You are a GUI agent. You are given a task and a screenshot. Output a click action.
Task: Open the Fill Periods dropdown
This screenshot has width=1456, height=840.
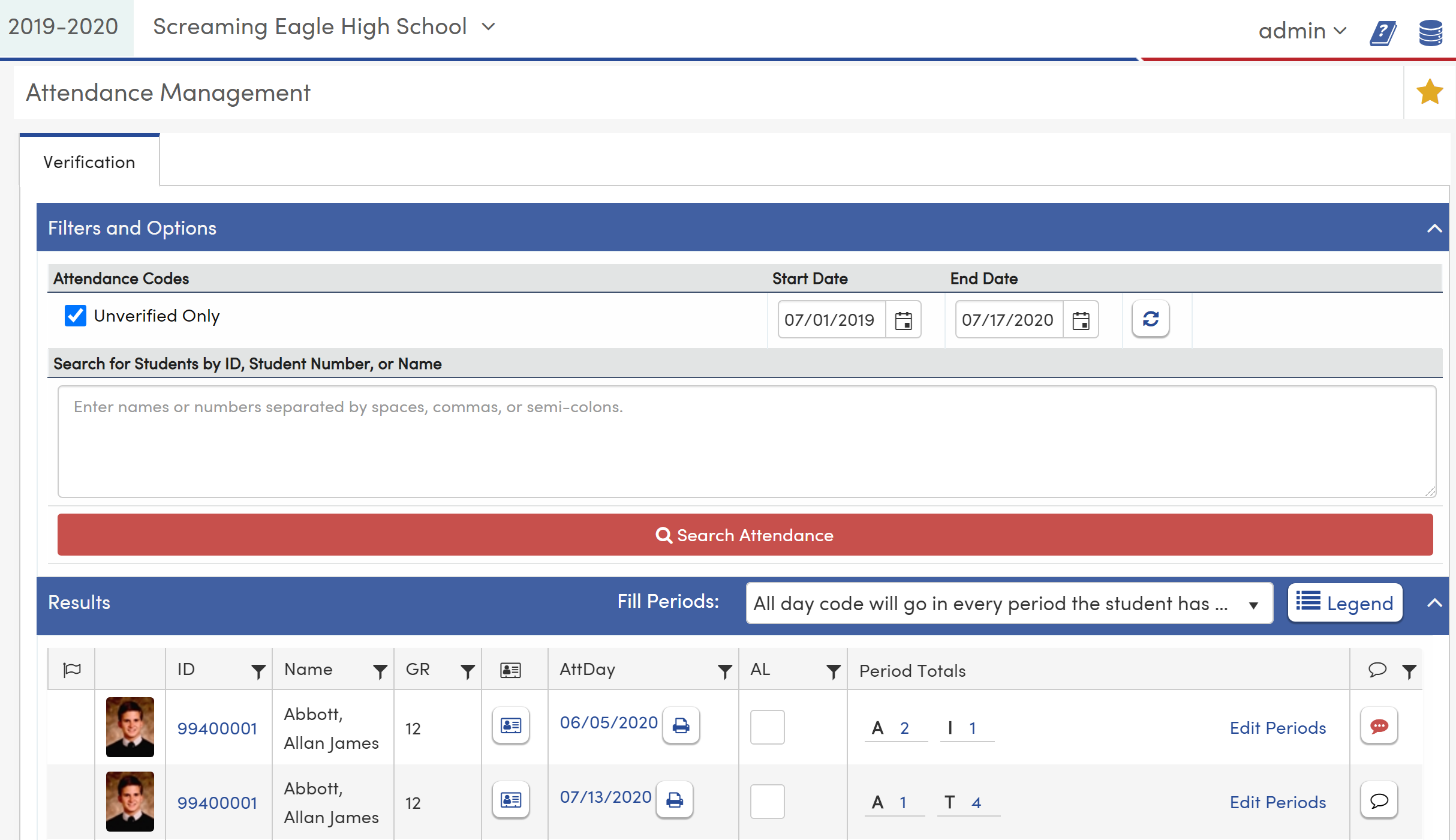(x=1009, y=603)
